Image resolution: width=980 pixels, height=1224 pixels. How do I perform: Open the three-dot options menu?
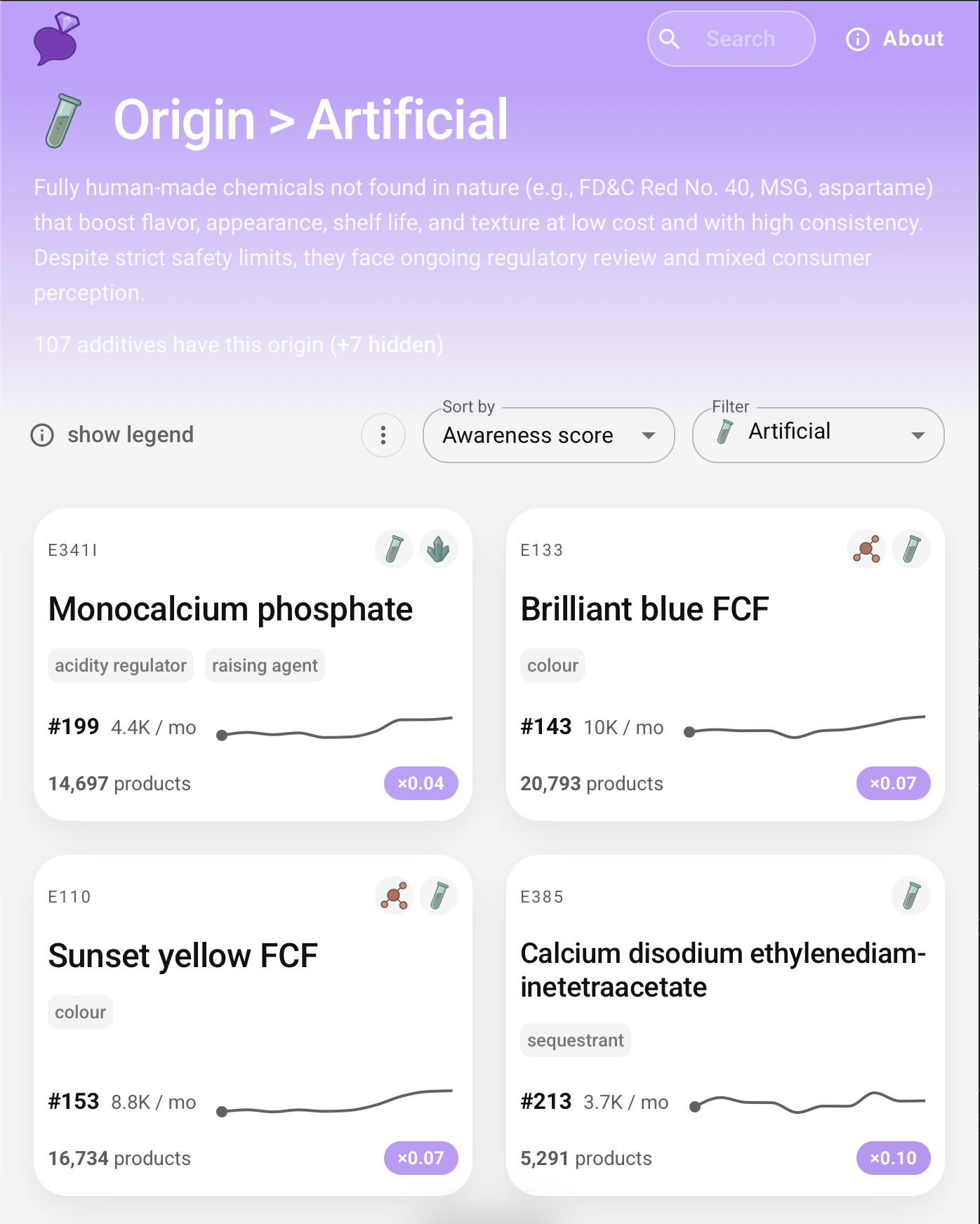pyautogui.click(x=383, y=435)
